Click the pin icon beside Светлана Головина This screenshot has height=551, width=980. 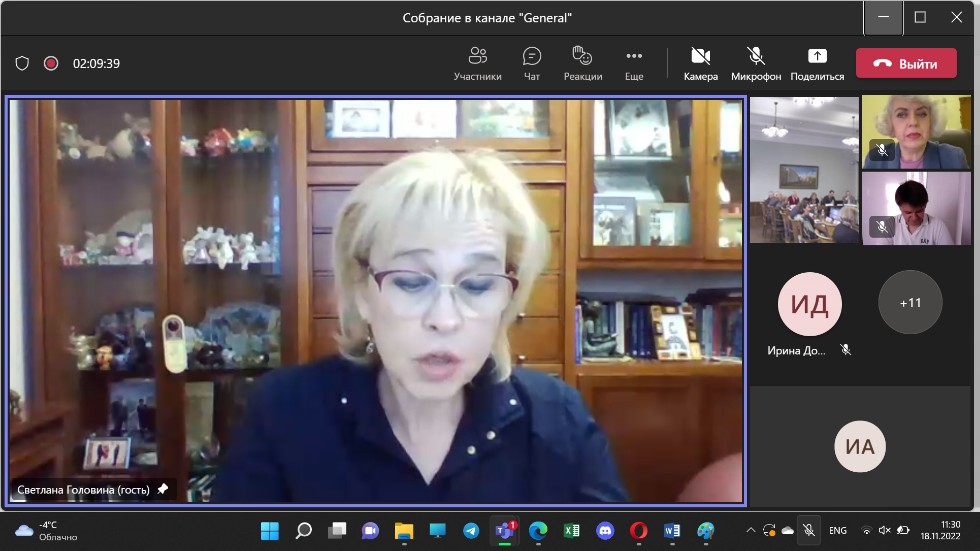pyautogui.click(x=163, y=489)
